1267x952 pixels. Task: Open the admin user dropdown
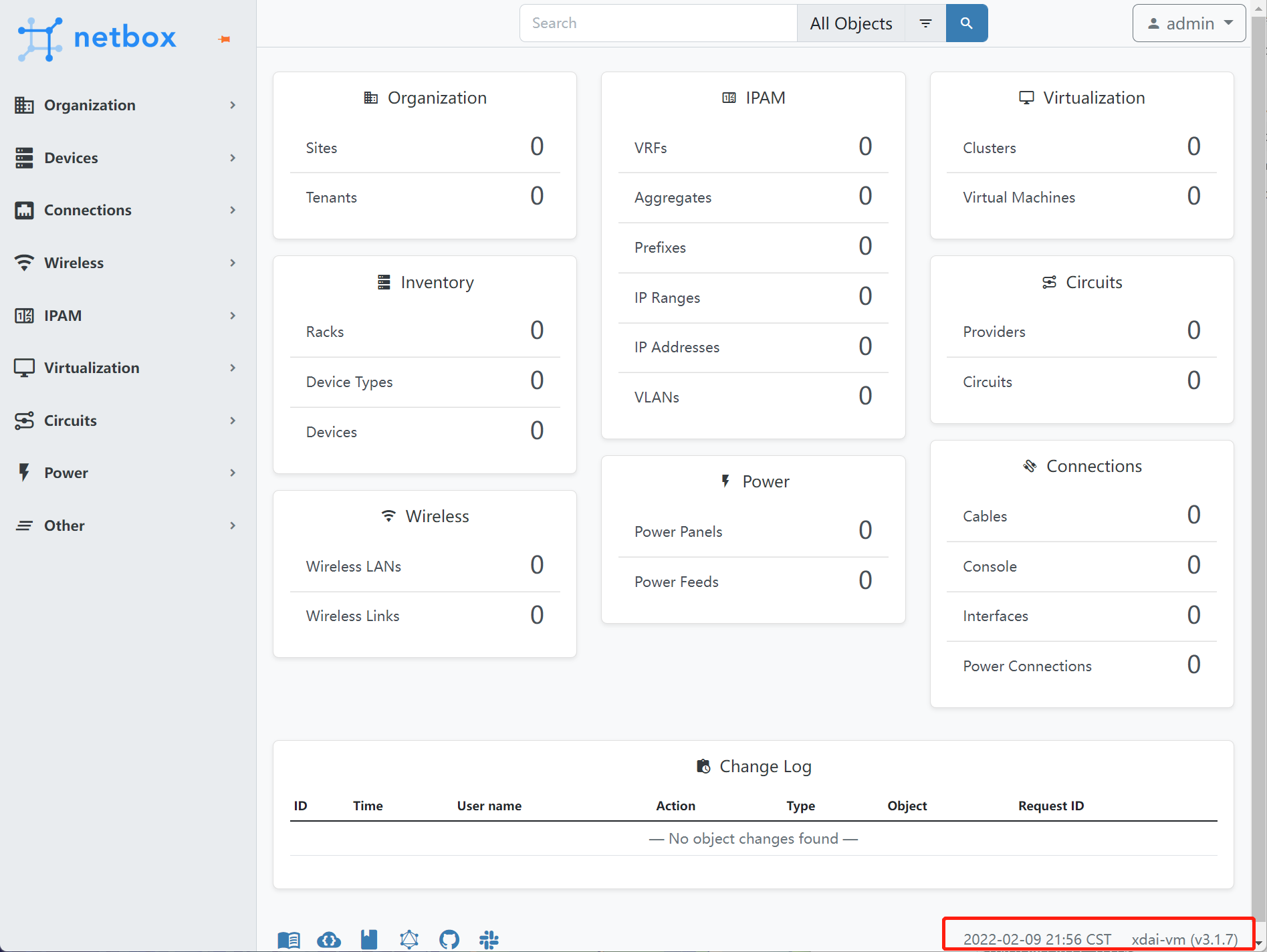pyautogui.click(x=1189, y=23)
